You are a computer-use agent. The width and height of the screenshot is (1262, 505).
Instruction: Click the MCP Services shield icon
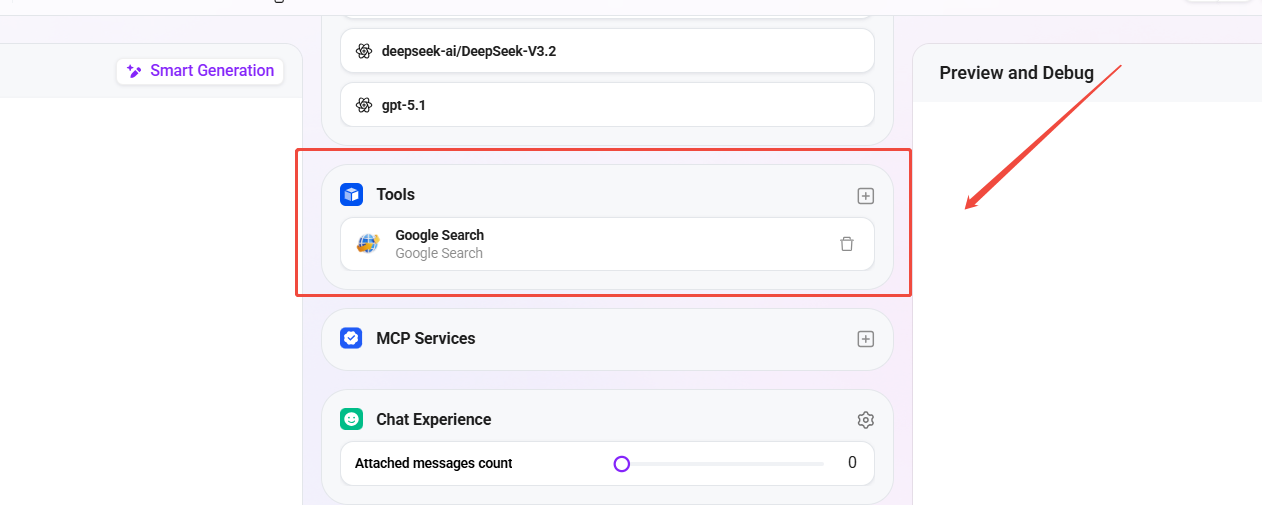[351, 338]
